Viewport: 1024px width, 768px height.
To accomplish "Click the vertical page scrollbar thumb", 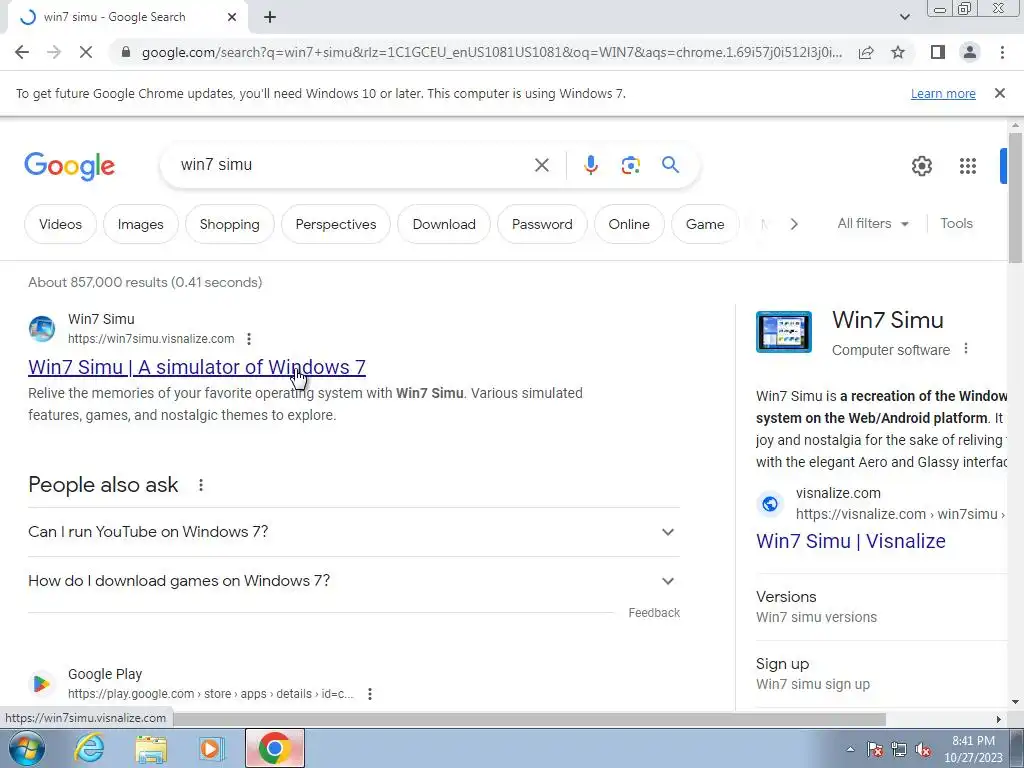I will tap(1015, 197).
